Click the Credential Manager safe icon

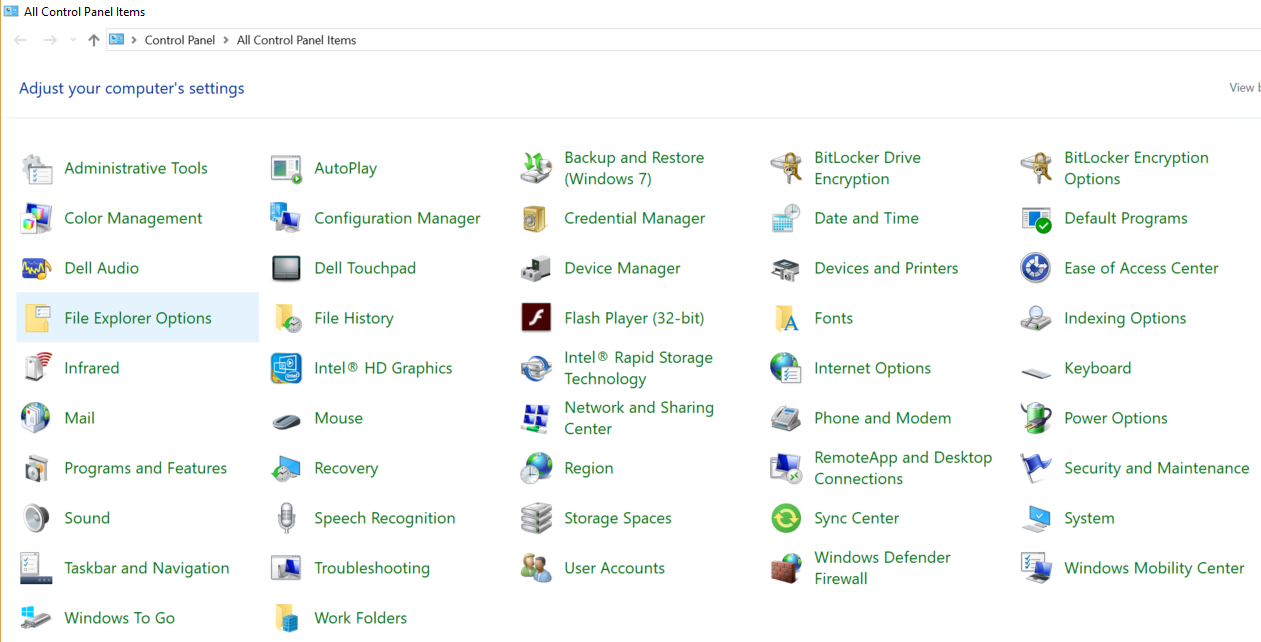[x=537, y=219]
